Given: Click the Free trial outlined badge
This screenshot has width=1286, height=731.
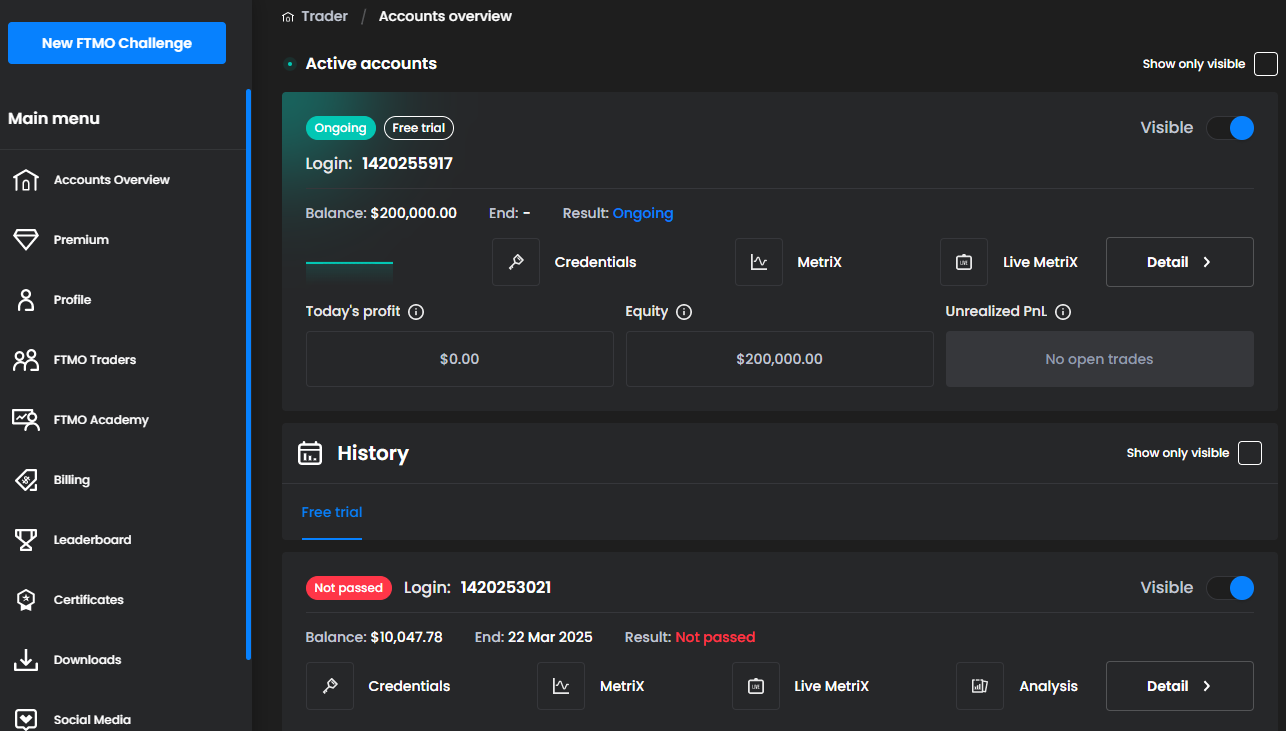Looking at the screenshot, I should (x=419, y=128).
